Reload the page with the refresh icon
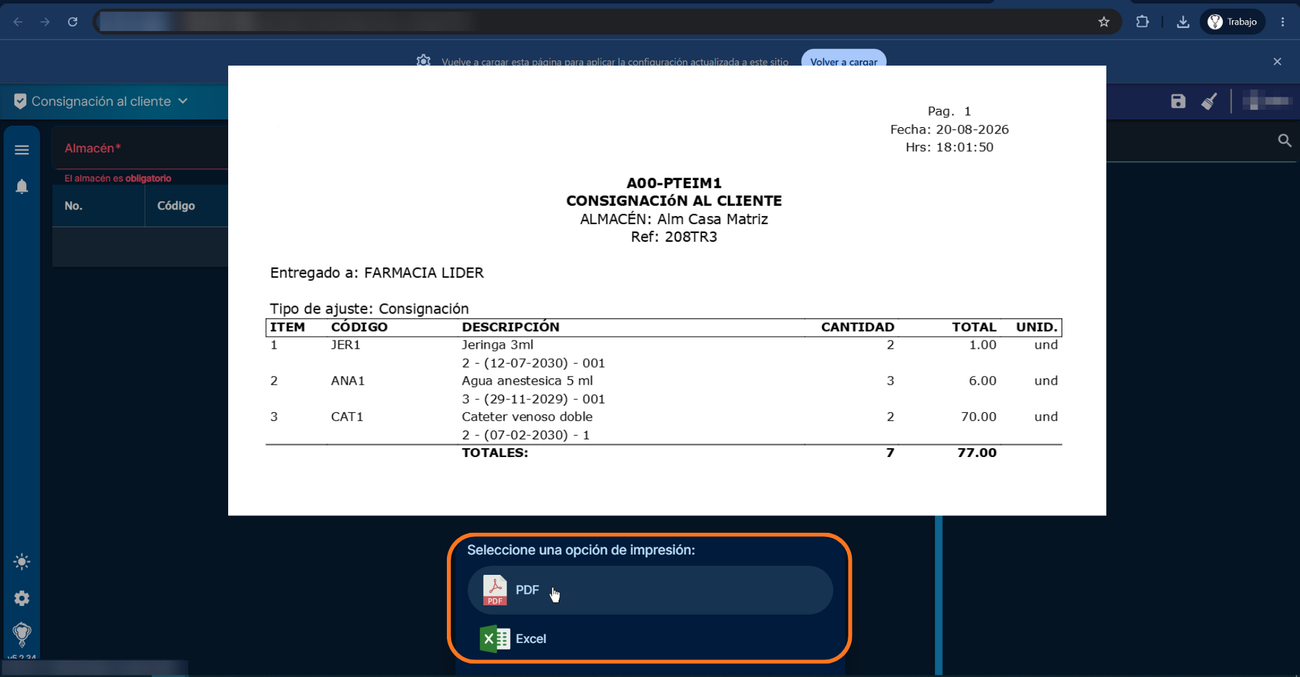1300x677 pixels. [73, 22]
